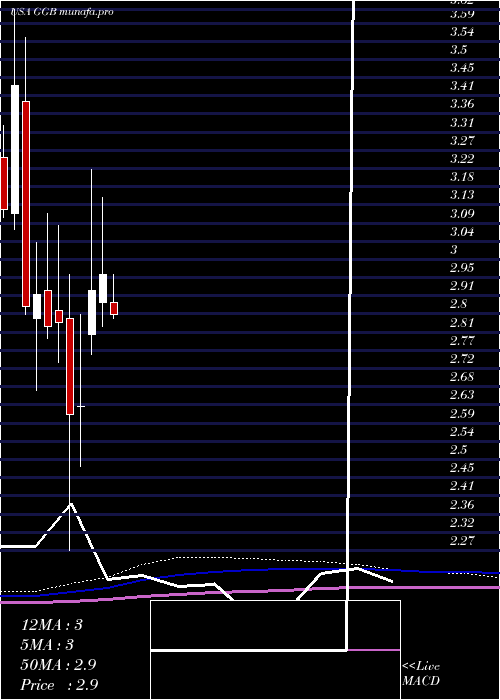Click the 2.63 price axis label
Screen dimensions: 500x700
tap(462, 395)
